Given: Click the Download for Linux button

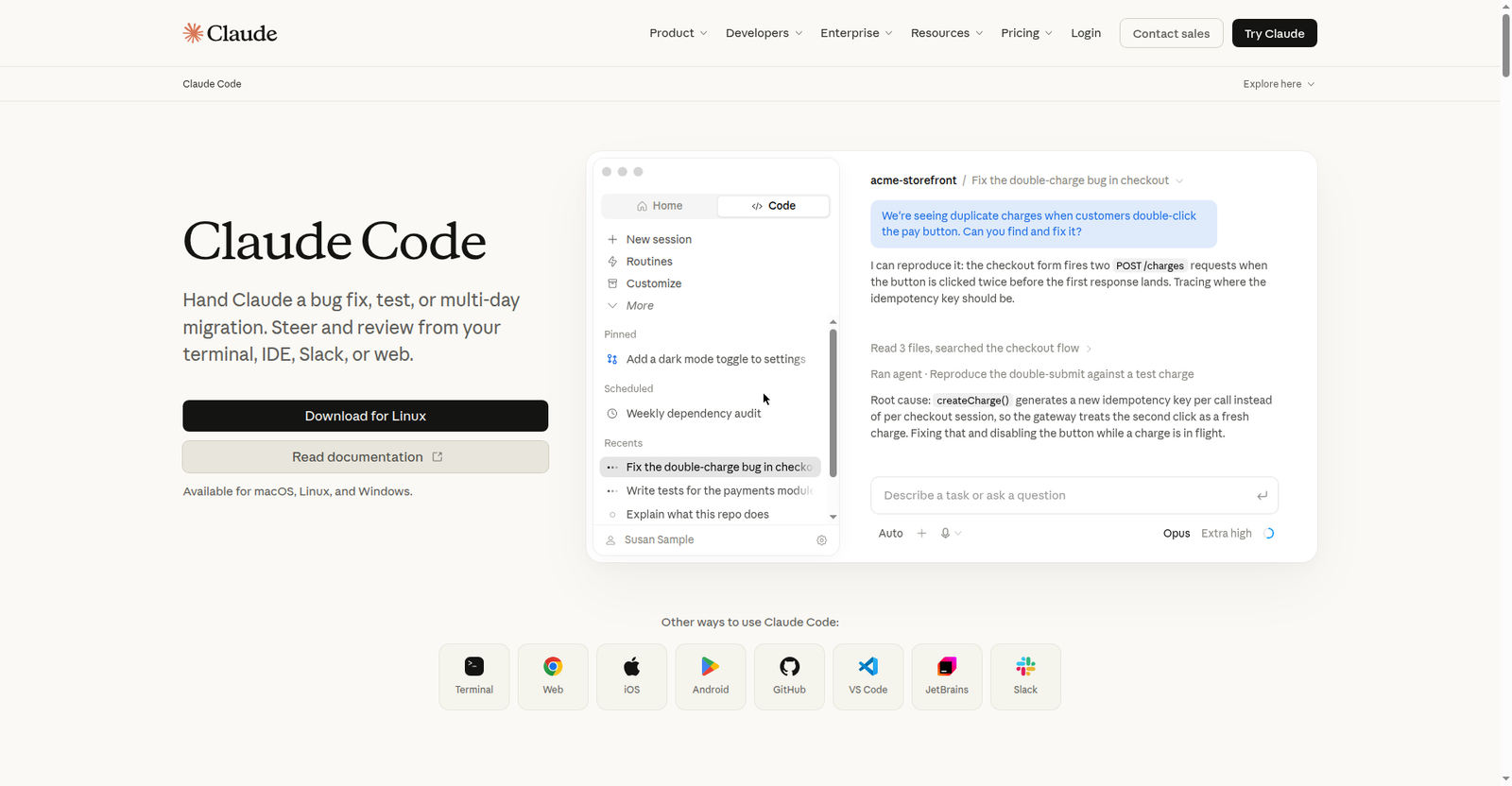Looking at the screenshot, I should pyautogui.click(x=366, y=416).
